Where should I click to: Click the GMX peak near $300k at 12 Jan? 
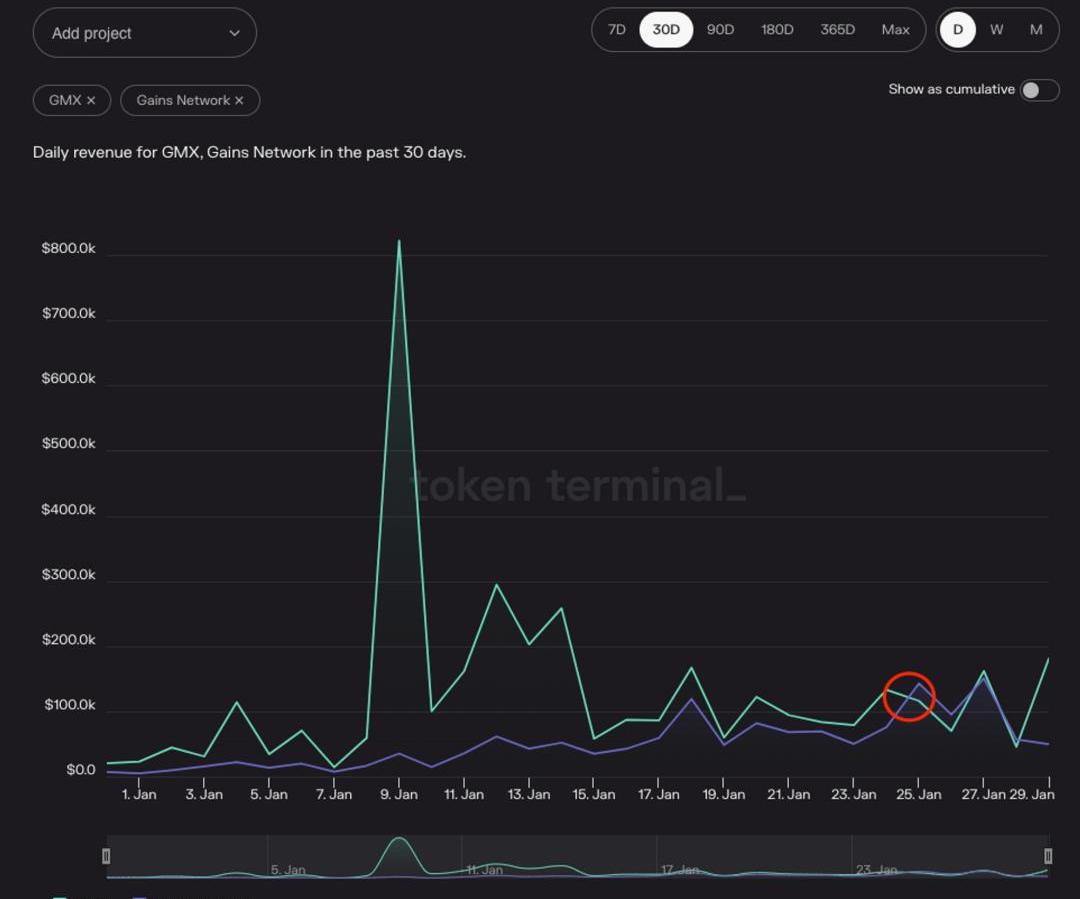pyautogui.click(x=496, y=585)
